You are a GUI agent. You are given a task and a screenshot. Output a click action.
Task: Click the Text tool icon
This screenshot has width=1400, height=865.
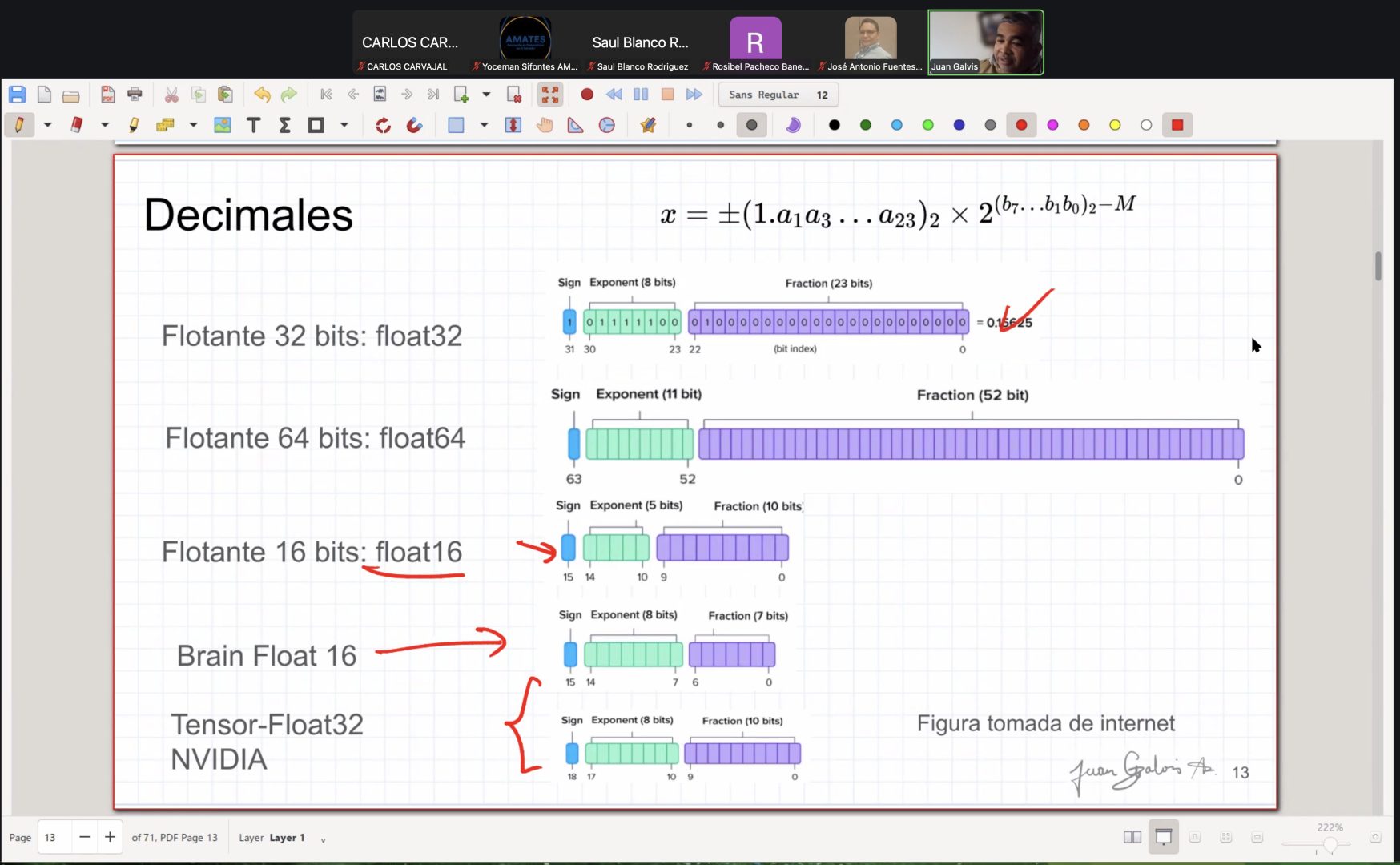(253, 125)
